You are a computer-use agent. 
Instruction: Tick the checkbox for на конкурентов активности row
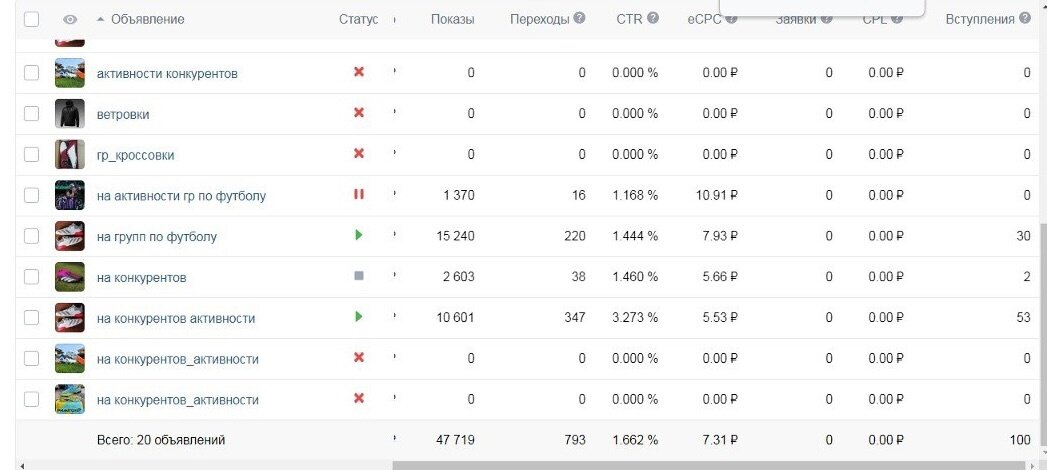[x=31, y=318]
